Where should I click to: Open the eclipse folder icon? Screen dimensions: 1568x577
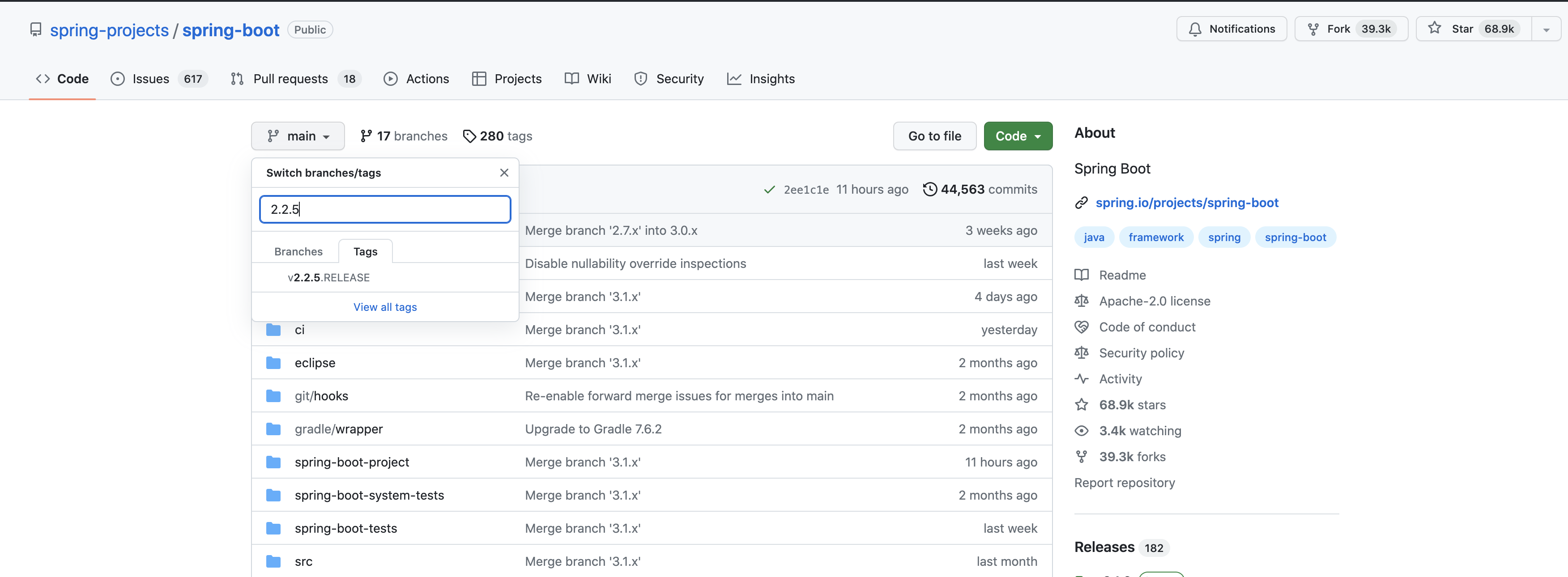click(273, 363)
